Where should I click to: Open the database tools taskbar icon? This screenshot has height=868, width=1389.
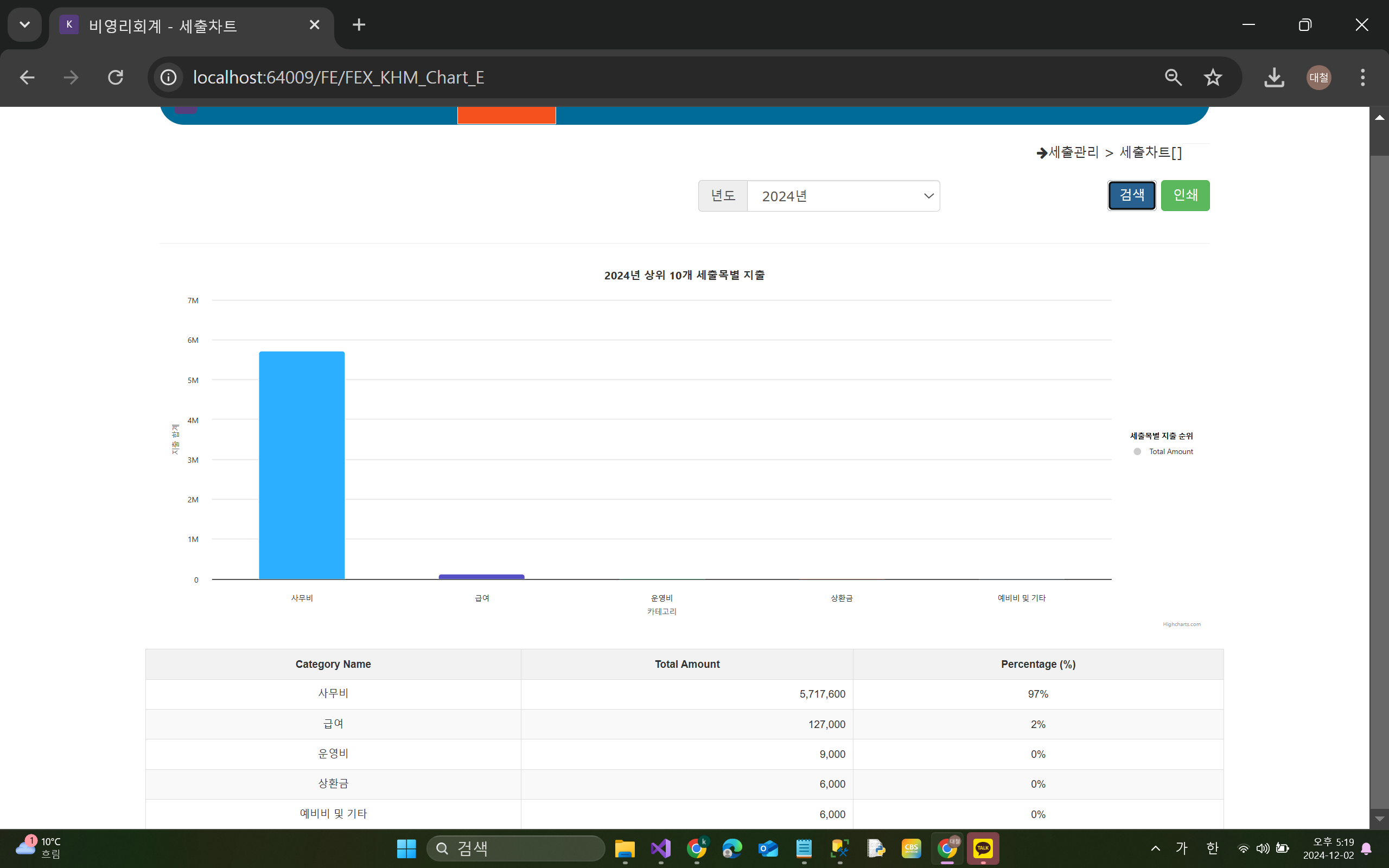840,848
